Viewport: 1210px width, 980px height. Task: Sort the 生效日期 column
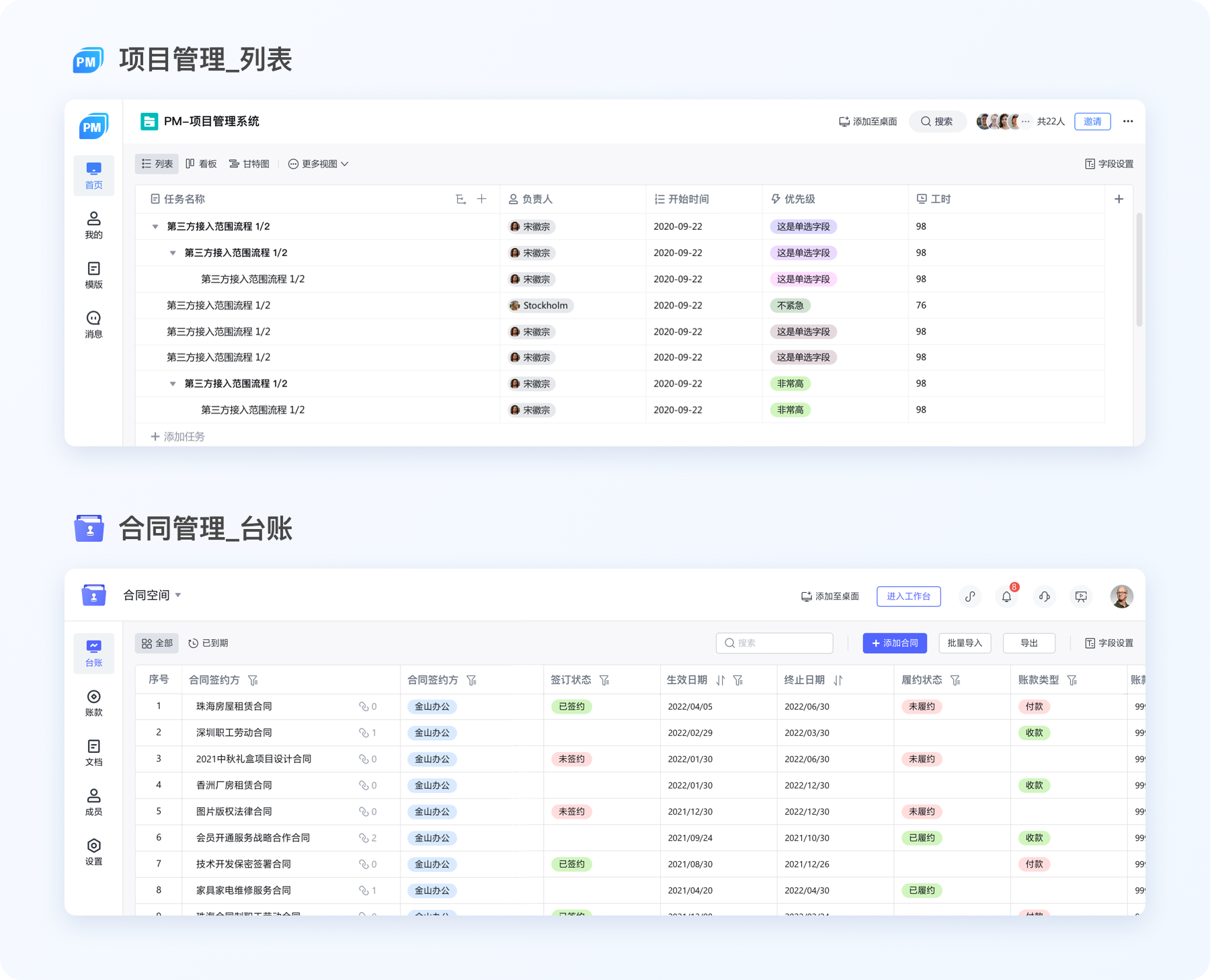click(721, 680)
